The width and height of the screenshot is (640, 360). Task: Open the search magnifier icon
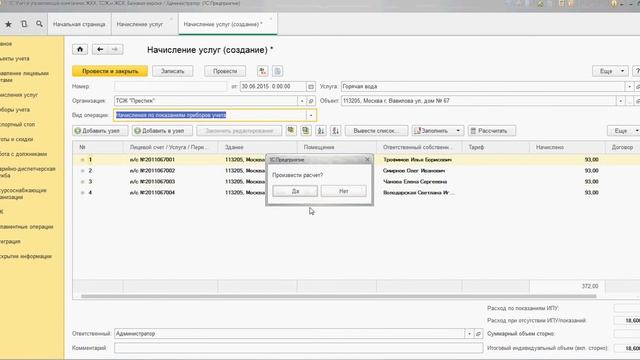[x=39, y=24]
